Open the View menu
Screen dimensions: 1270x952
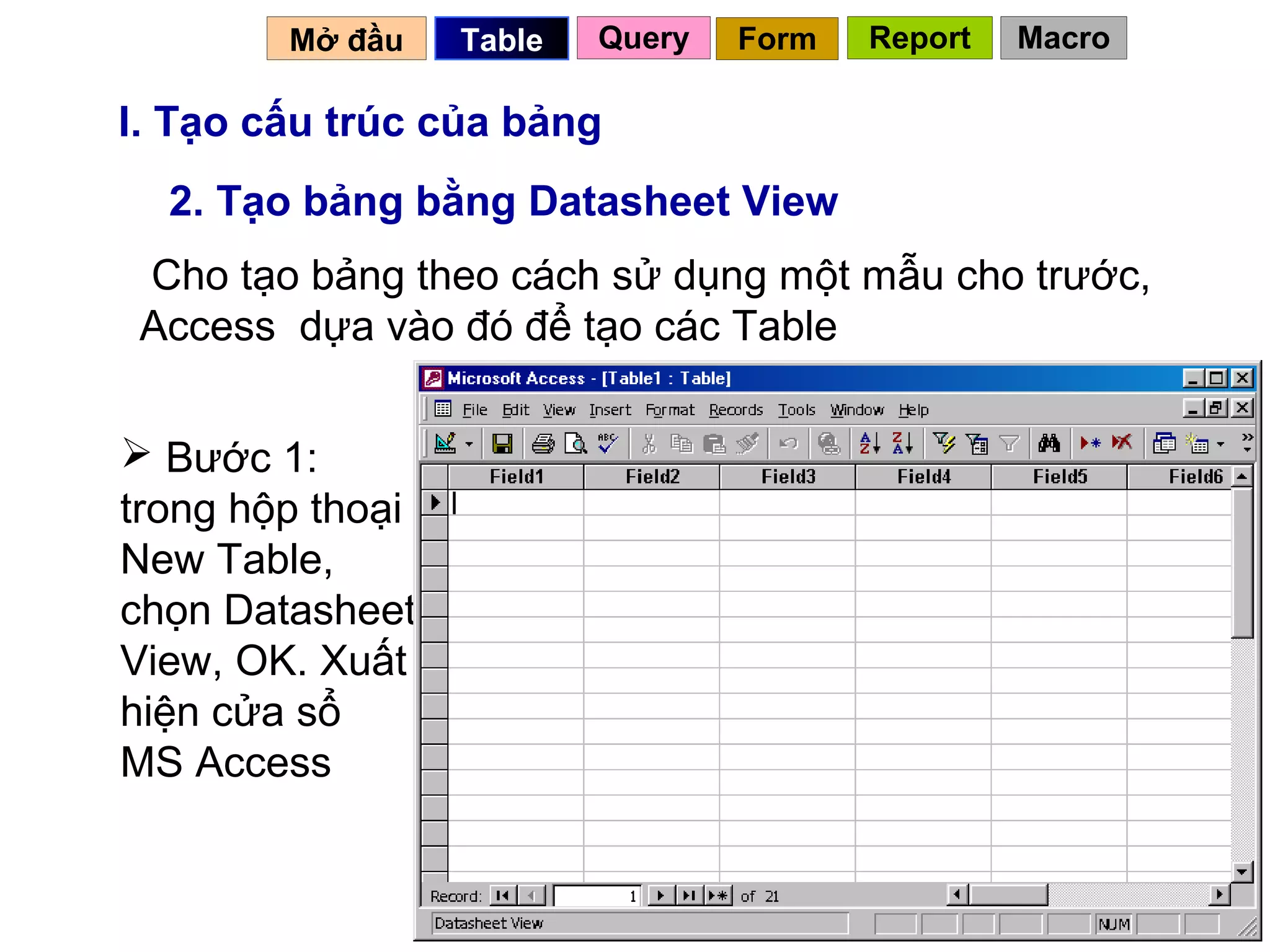(x=559, y=410)
